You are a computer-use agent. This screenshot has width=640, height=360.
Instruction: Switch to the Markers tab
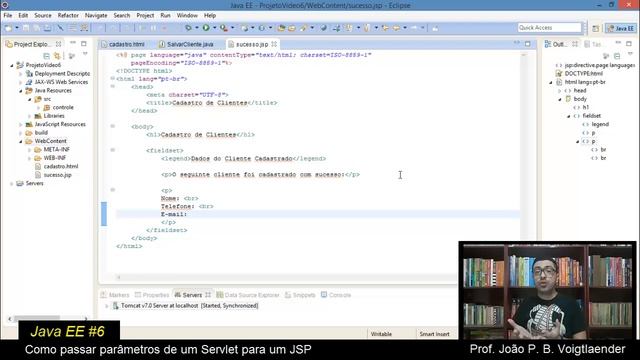tap(115, 295)
